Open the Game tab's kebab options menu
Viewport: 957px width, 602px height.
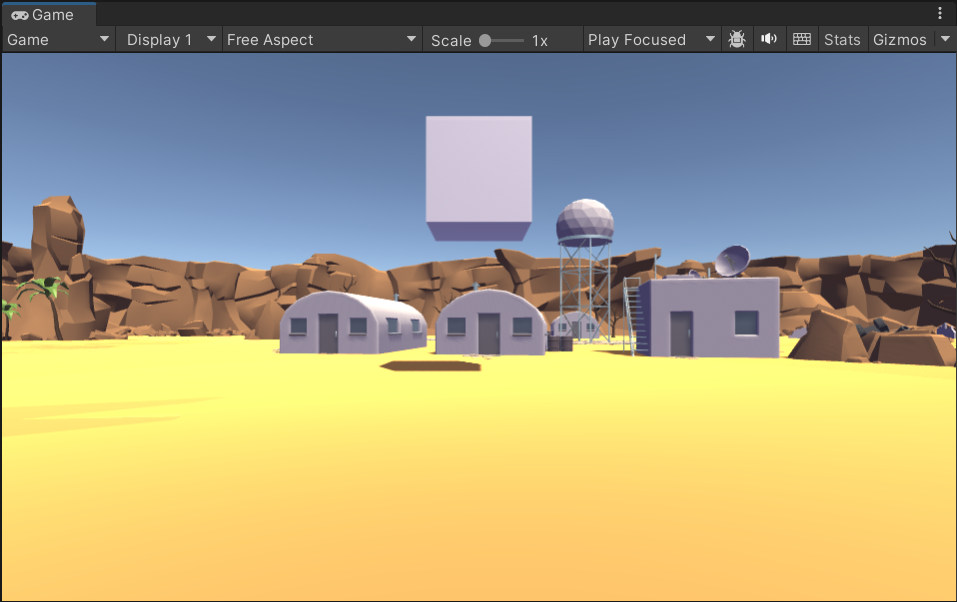point(940,14)
